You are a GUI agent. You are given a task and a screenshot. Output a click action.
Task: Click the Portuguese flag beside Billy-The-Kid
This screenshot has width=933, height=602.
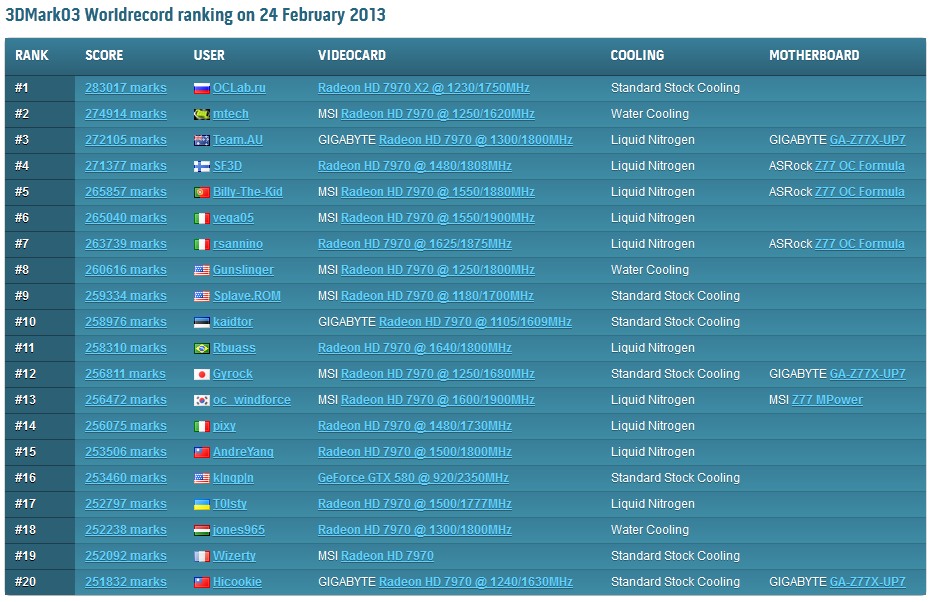click(x=202, y=192)
